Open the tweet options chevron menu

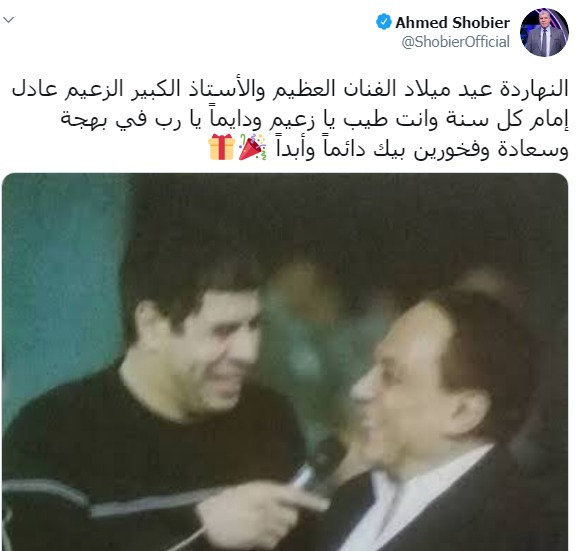coord(8,20)
